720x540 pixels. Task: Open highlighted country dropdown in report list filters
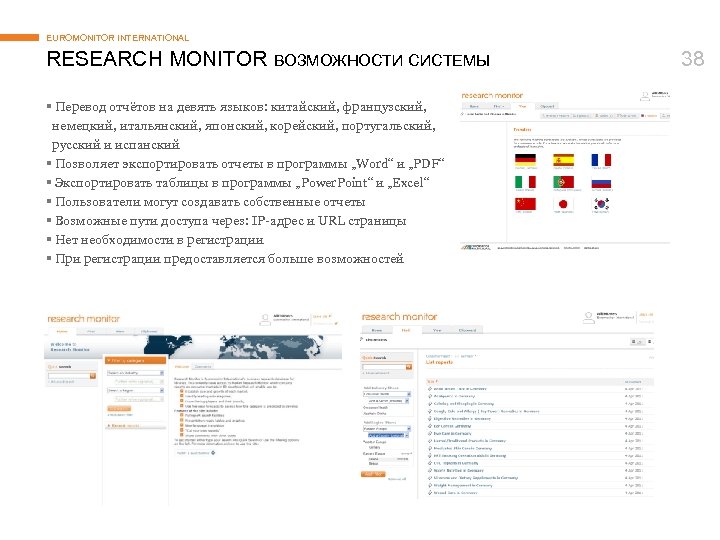coord(388,435)
